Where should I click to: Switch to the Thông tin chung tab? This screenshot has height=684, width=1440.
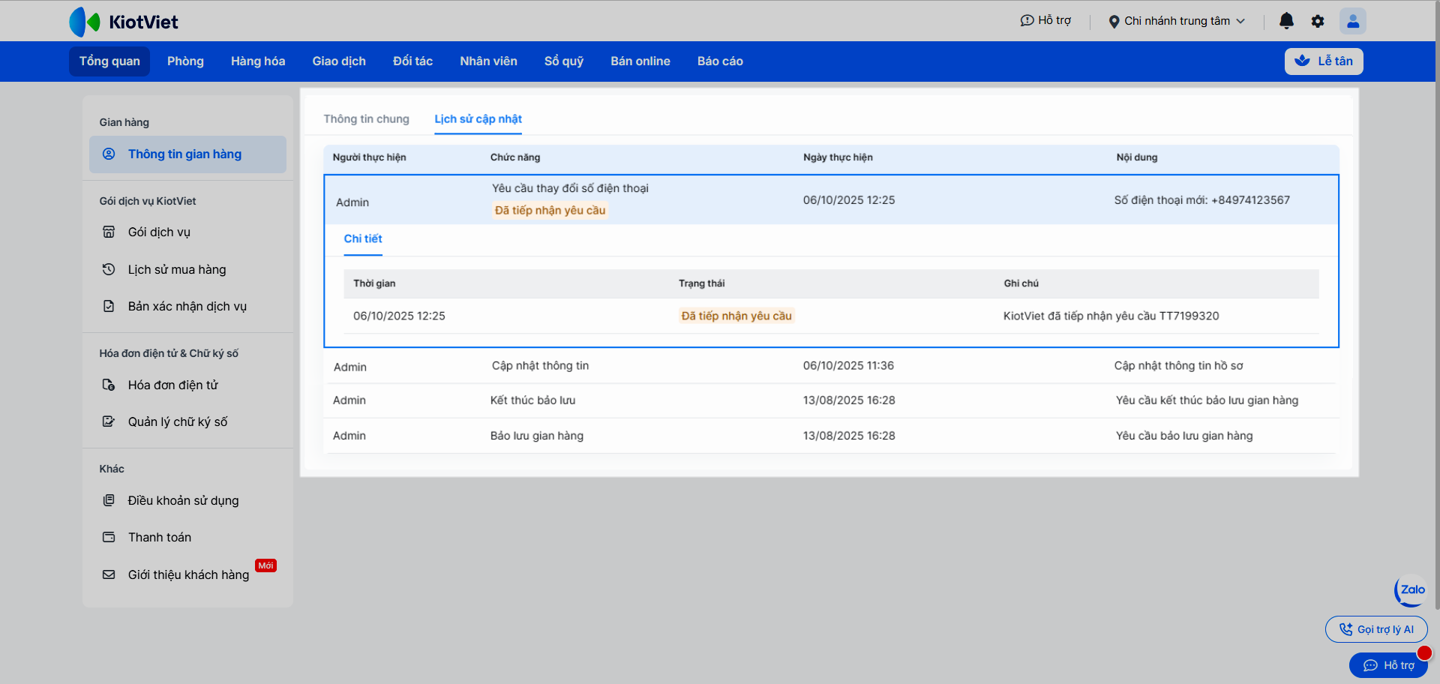366,119
